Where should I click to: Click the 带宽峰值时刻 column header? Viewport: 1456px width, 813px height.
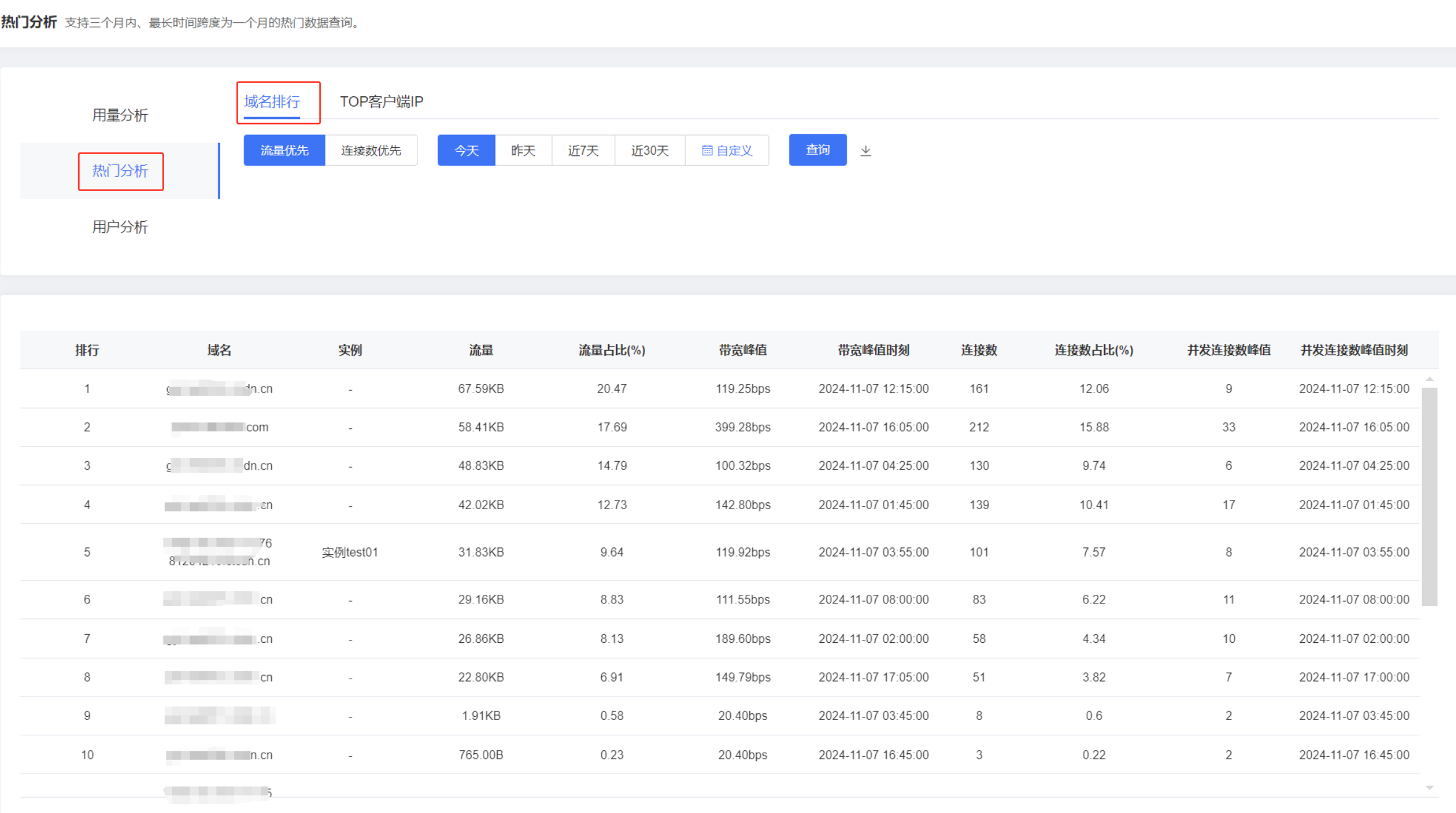[x=873, y=350]
